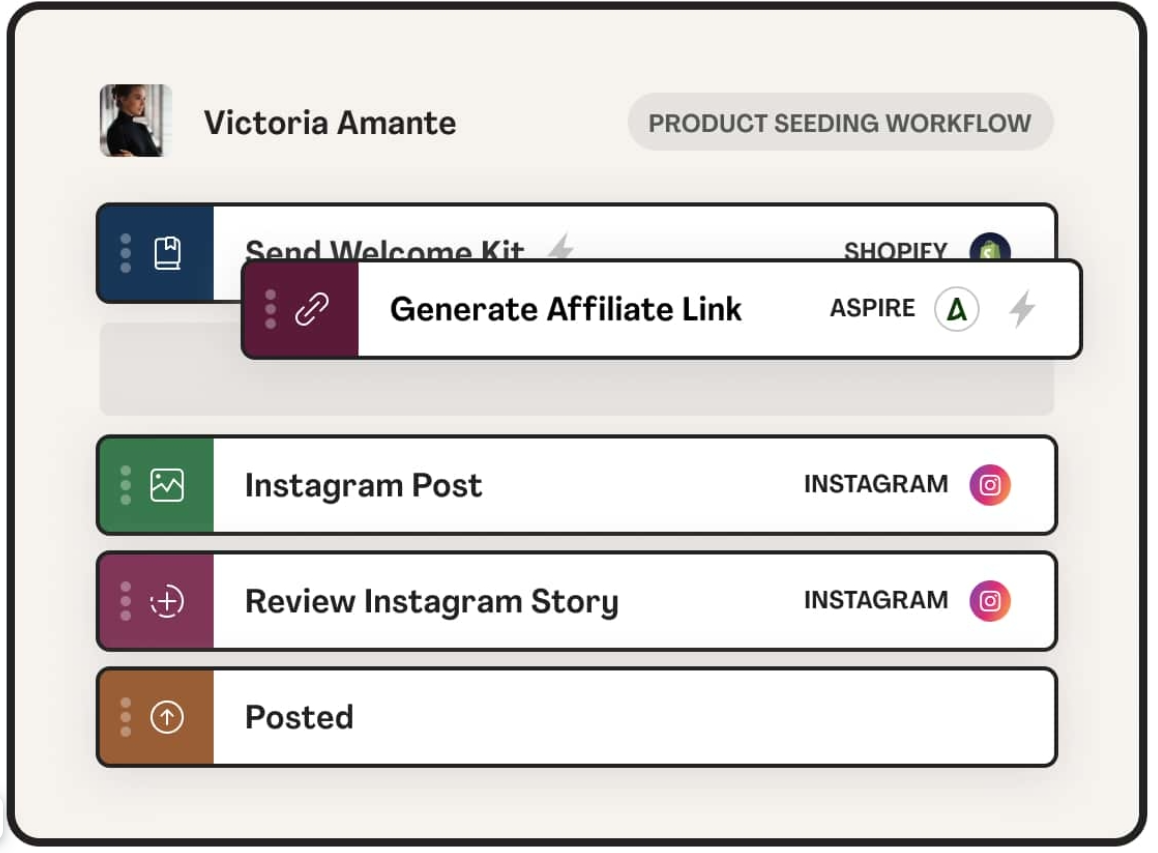Grab the drag handle on Generate Affiliate Link
The width and height of the screenshot is (1158, 853).
click(271, 310)
